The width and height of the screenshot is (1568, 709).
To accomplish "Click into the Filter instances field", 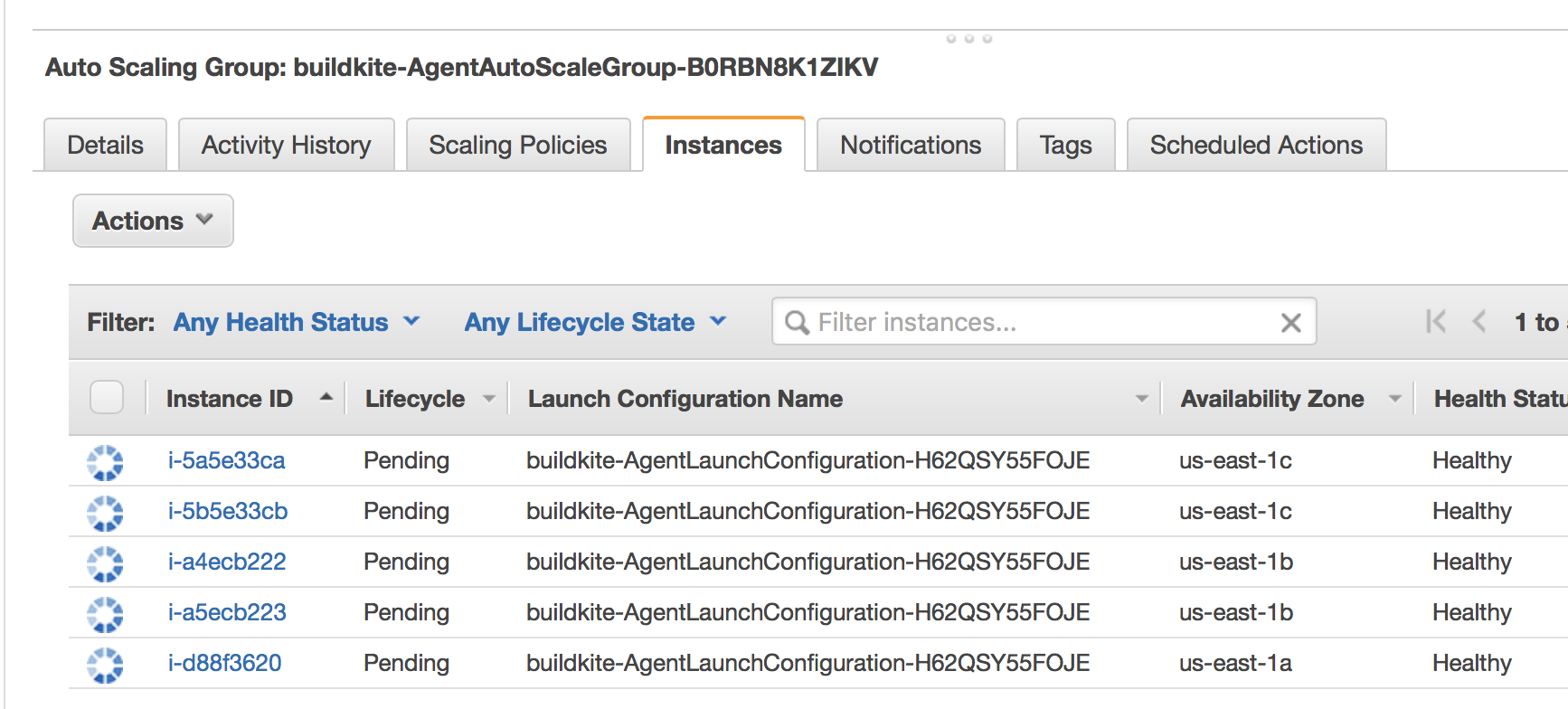I will (x=1044, y=322).
